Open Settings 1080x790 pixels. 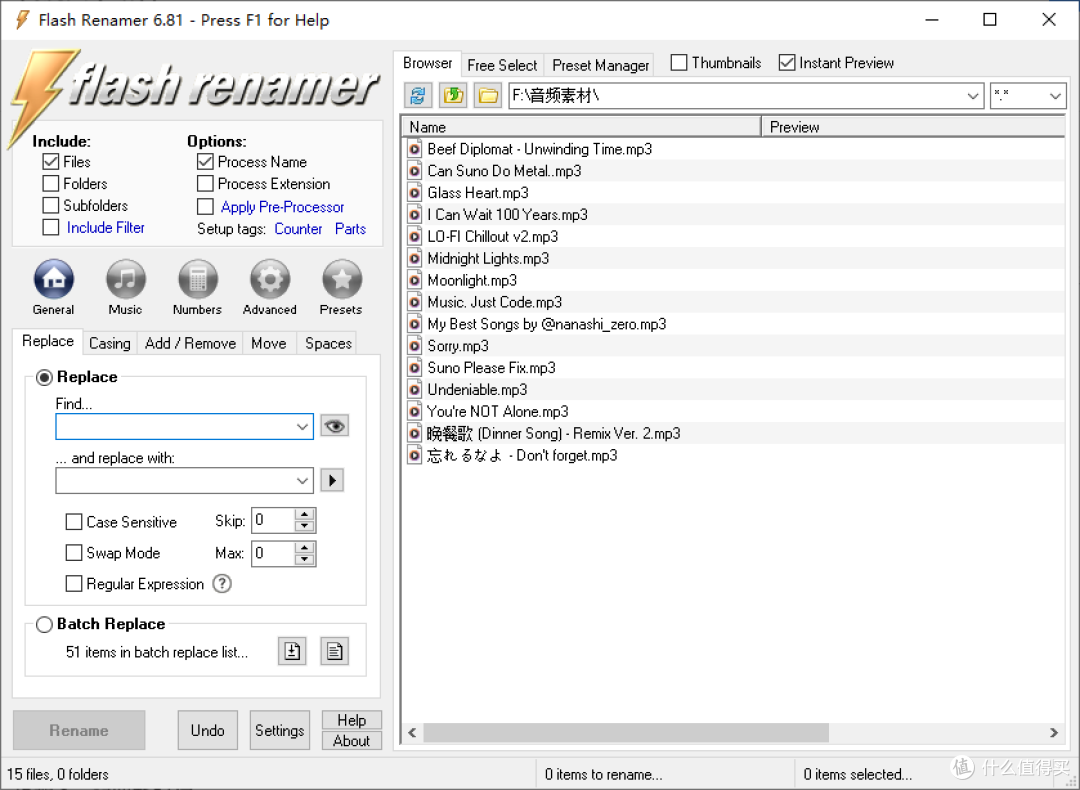[280, 730]
